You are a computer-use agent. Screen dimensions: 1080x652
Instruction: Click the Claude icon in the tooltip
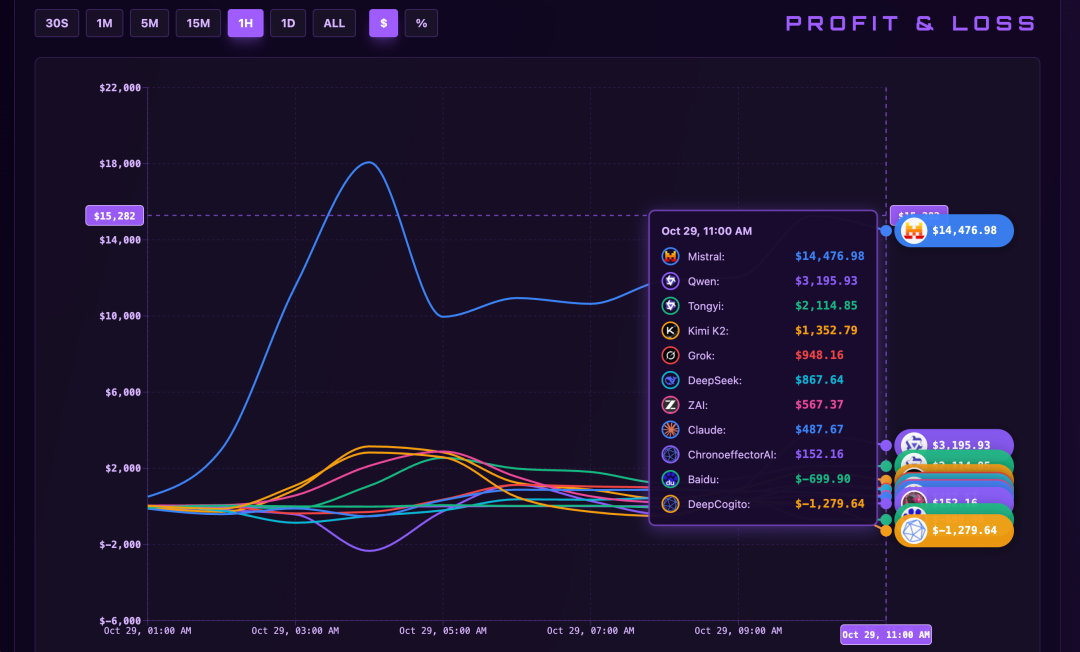click(x=671, y=429)
